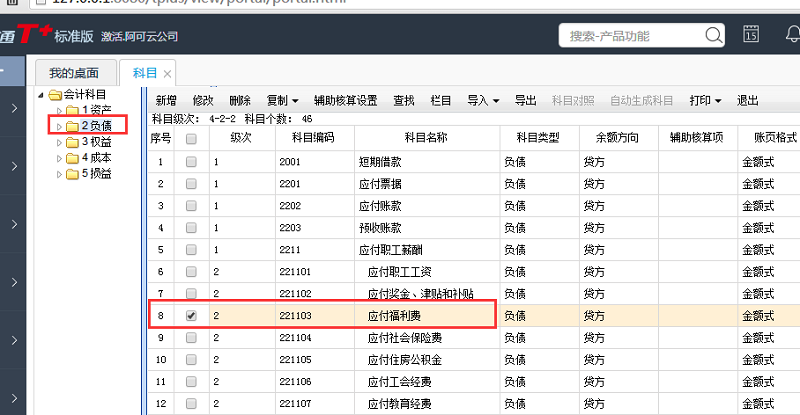Viewport: 800px width, 415px height.
Task: Select the 科目 tab
Action: coord(145,73)
